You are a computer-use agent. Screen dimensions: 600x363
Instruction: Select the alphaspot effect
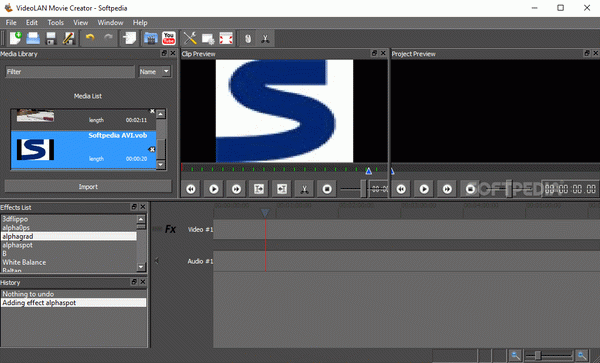pos(68,245)
